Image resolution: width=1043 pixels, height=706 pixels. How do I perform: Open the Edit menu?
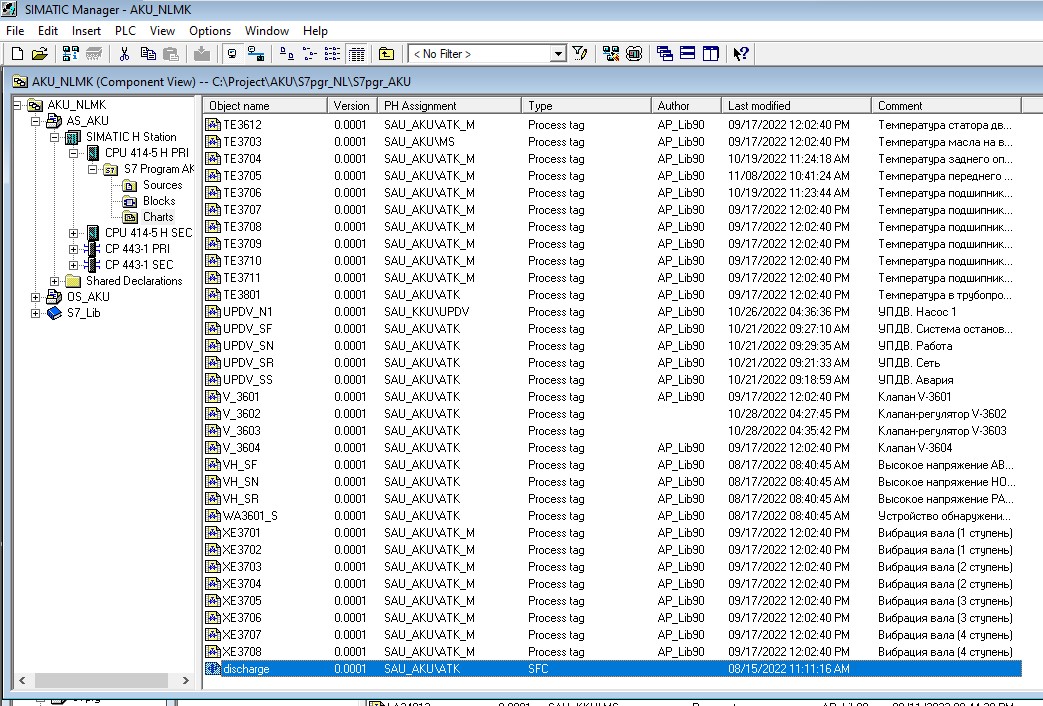point(48,31)
